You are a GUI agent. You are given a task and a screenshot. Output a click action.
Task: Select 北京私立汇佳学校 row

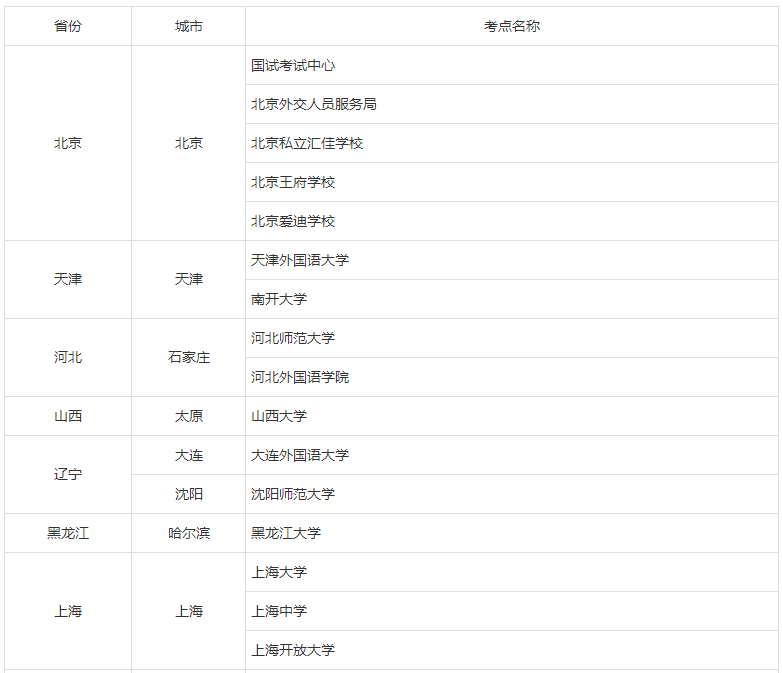click(x=512, y=143)
